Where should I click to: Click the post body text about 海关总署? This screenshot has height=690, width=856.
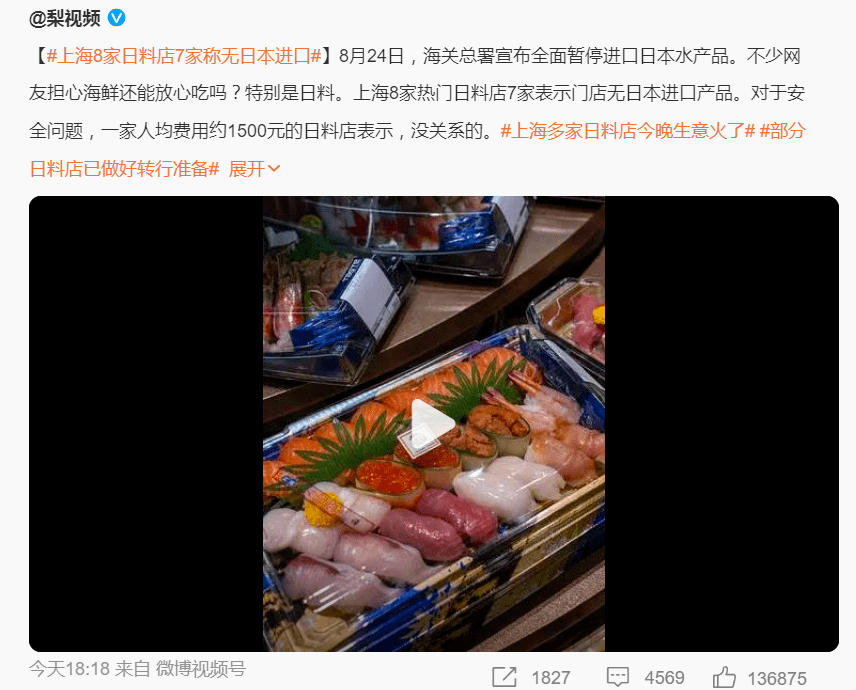point(417,93)
